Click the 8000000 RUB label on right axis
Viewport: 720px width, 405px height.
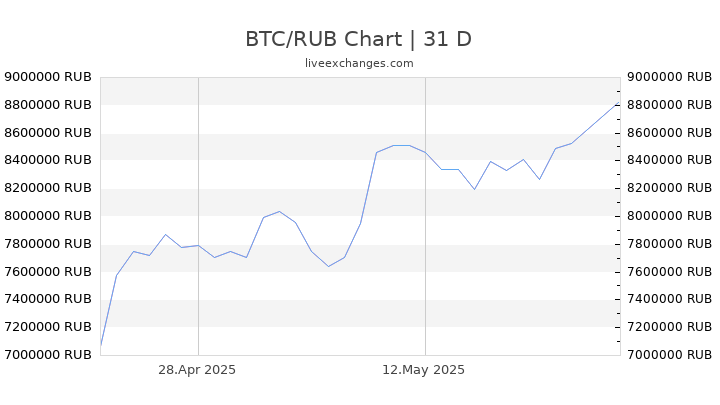pyautogui.click(x=669, y=216)
